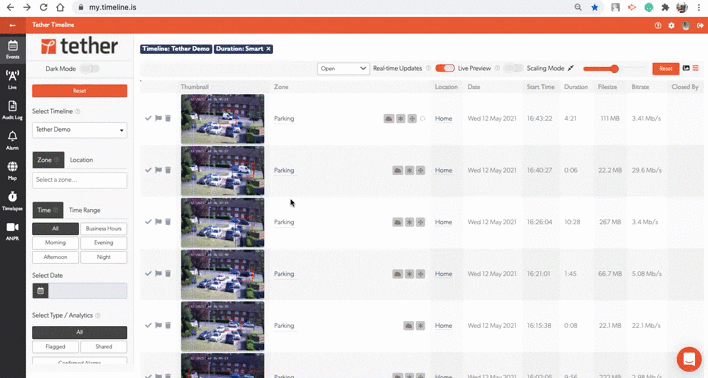Click the Timeline: Tether Demo tag
This screenshot has width=708, height=378.
tap(176, 49)
